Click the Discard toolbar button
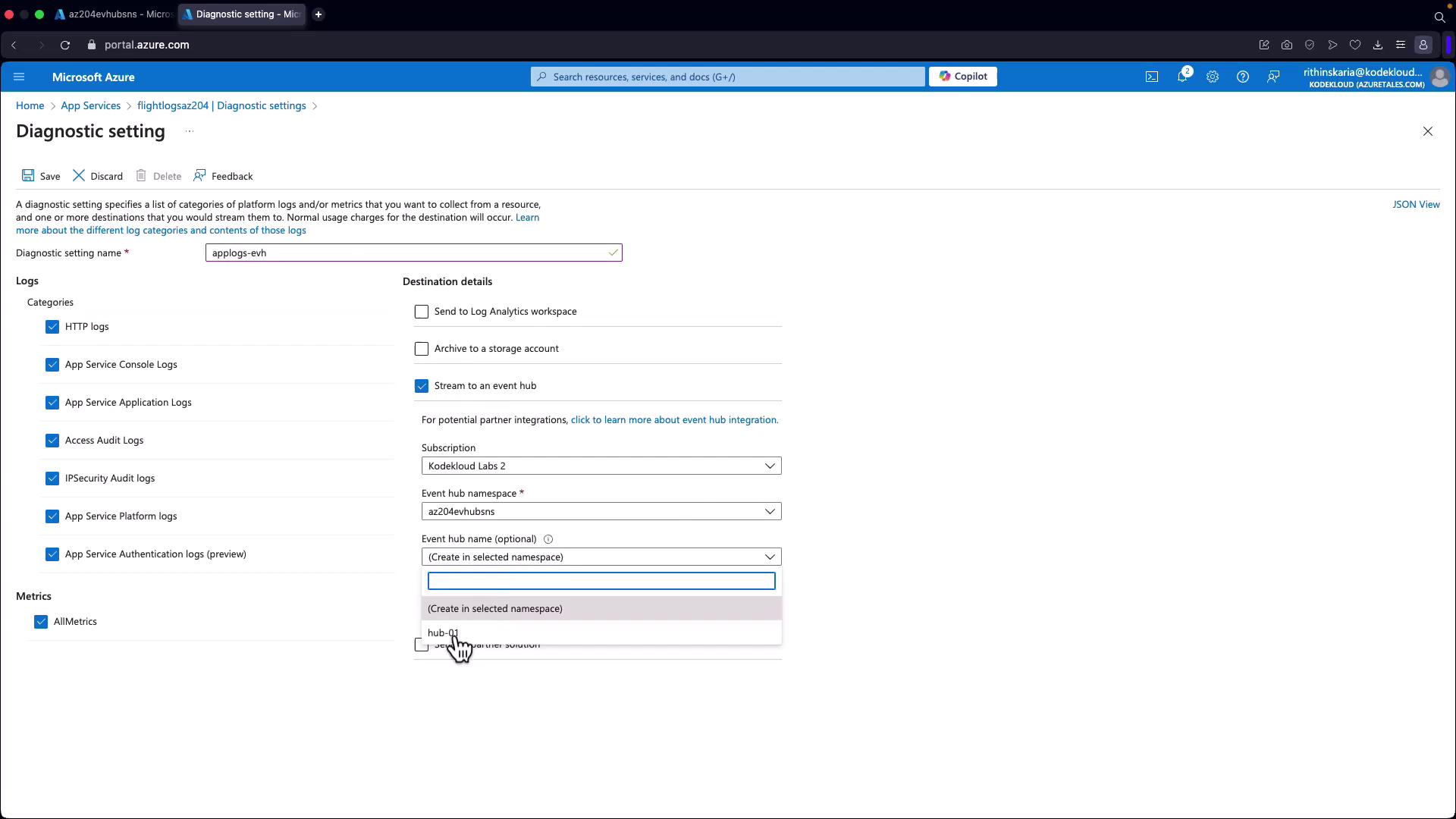1456x819 pixels. [97, 176]
